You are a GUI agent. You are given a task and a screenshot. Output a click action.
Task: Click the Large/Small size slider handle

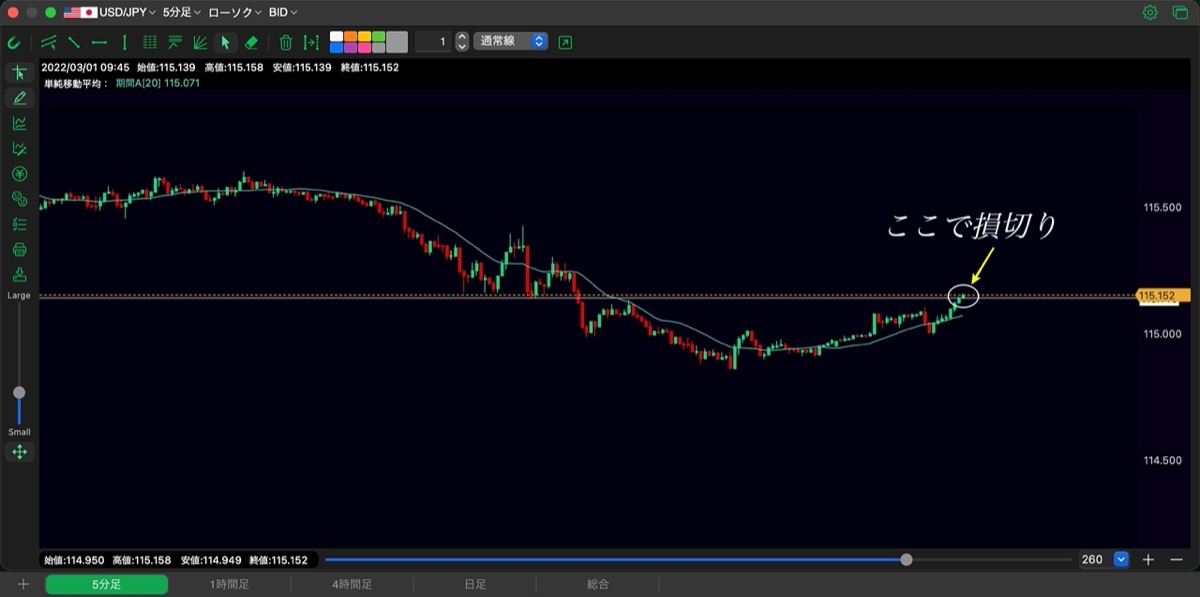19,392
